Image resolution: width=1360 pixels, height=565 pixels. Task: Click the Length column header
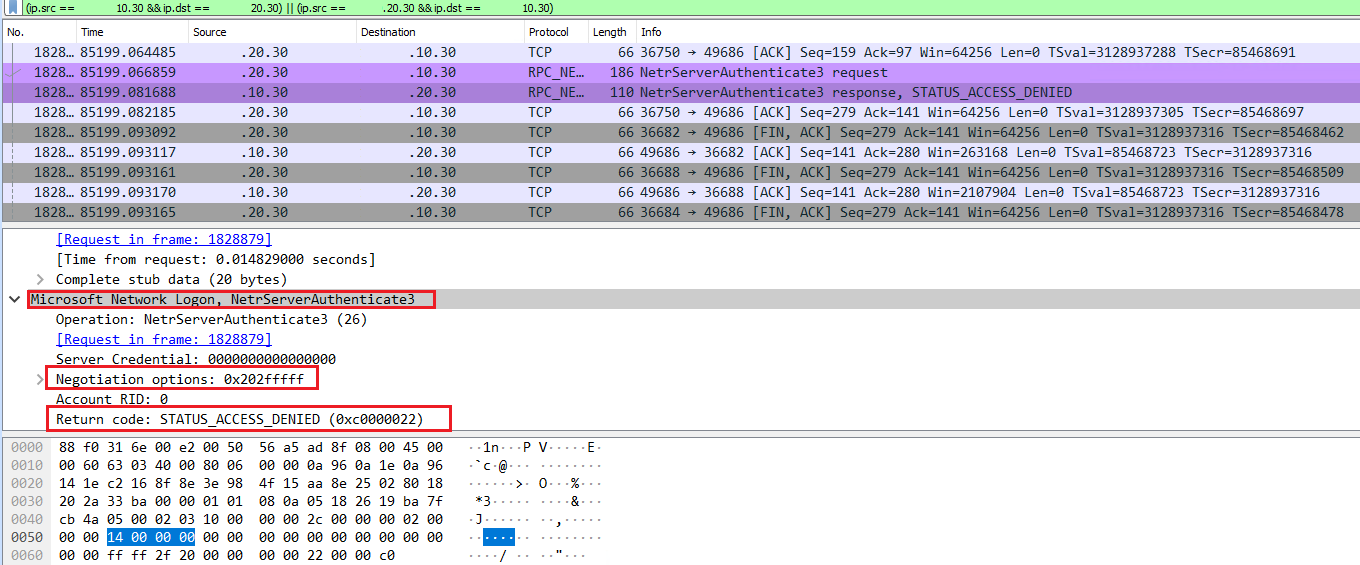coord(611,32)
